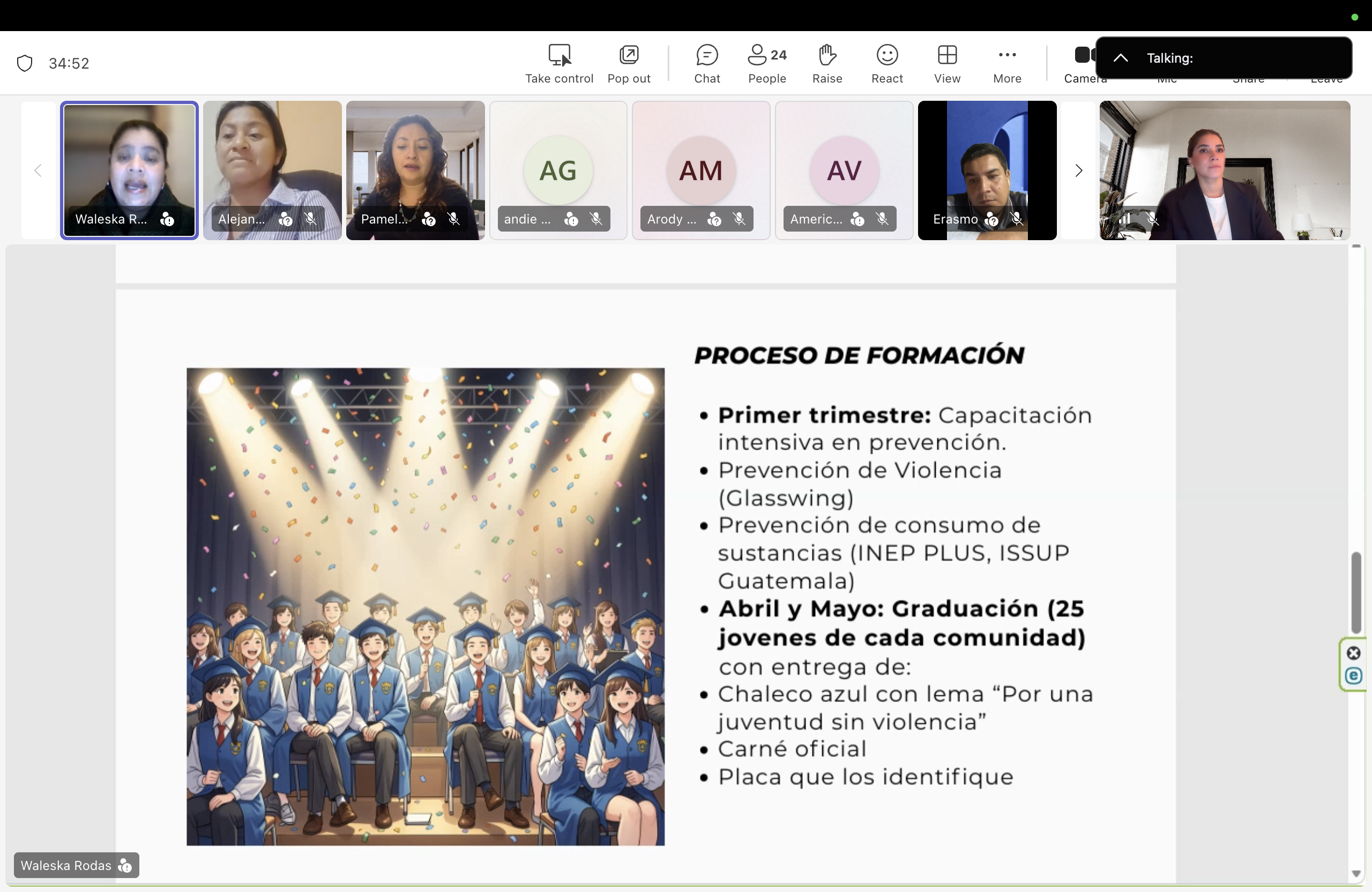Click muted mic icon on Erasmo's tile
The image size is (1372, 892).
point(1017,219)
